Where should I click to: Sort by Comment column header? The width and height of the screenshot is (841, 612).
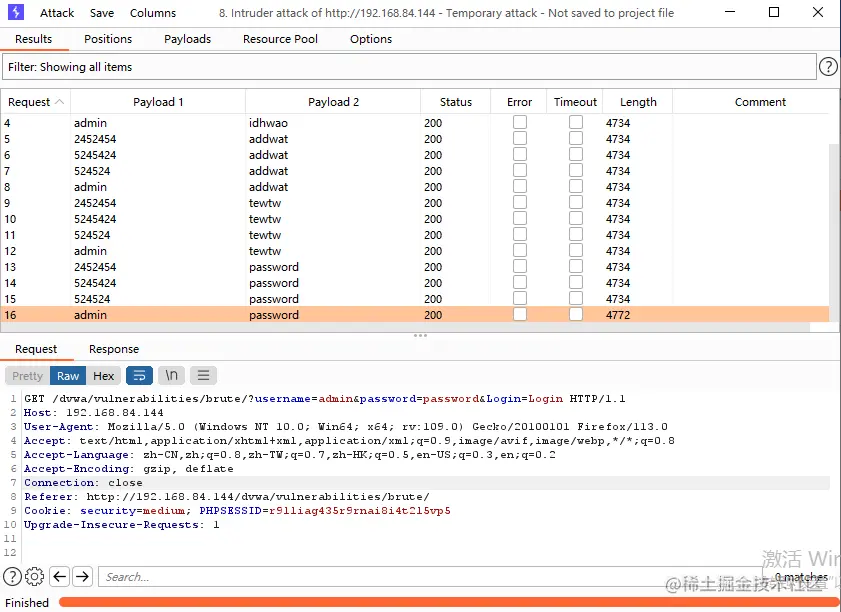(x=760, y=102)
